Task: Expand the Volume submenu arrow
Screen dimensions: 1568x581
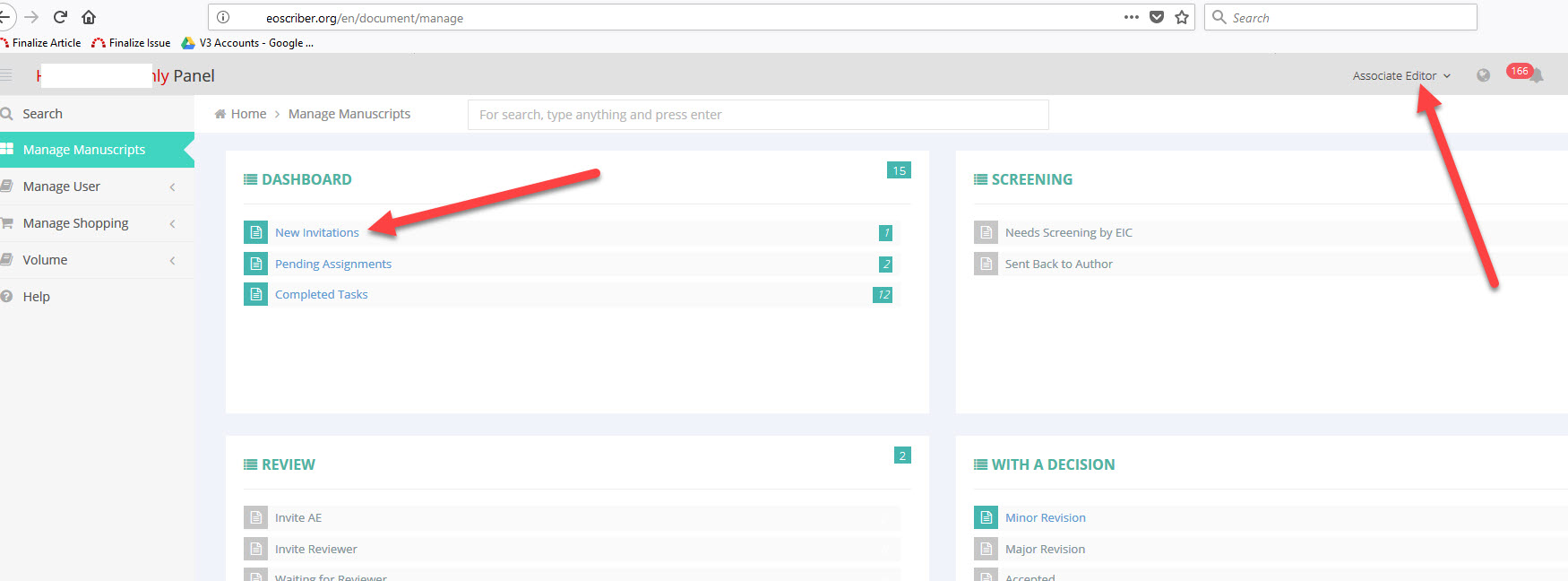Action: 172,260
